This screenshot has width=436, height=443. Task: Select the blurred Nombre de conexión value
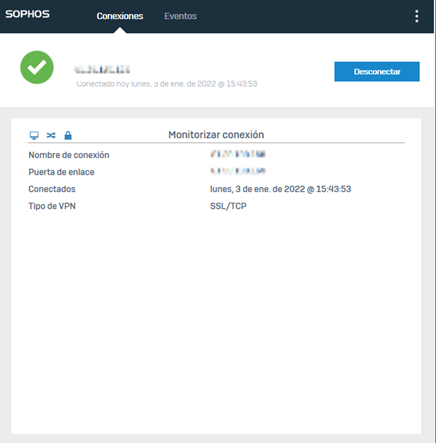pos(238,154)
